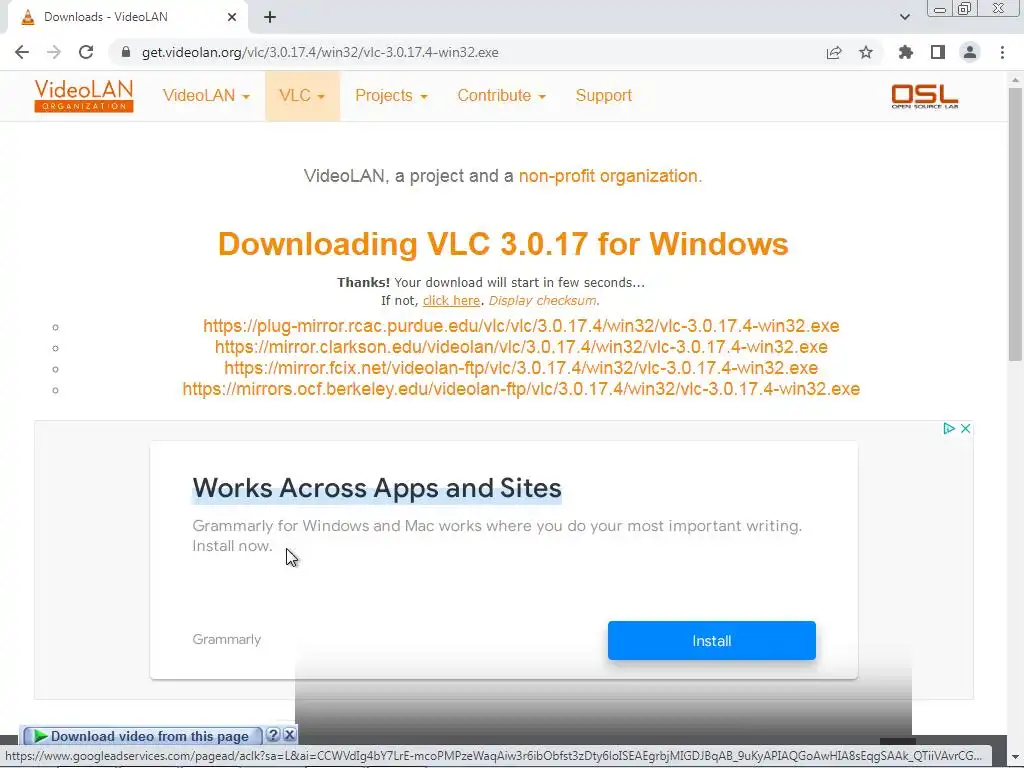1024x768 pixels.
Task: Open the plug-mirror.rcac.purdue.edu mirror link
Action: pos(521,326)
